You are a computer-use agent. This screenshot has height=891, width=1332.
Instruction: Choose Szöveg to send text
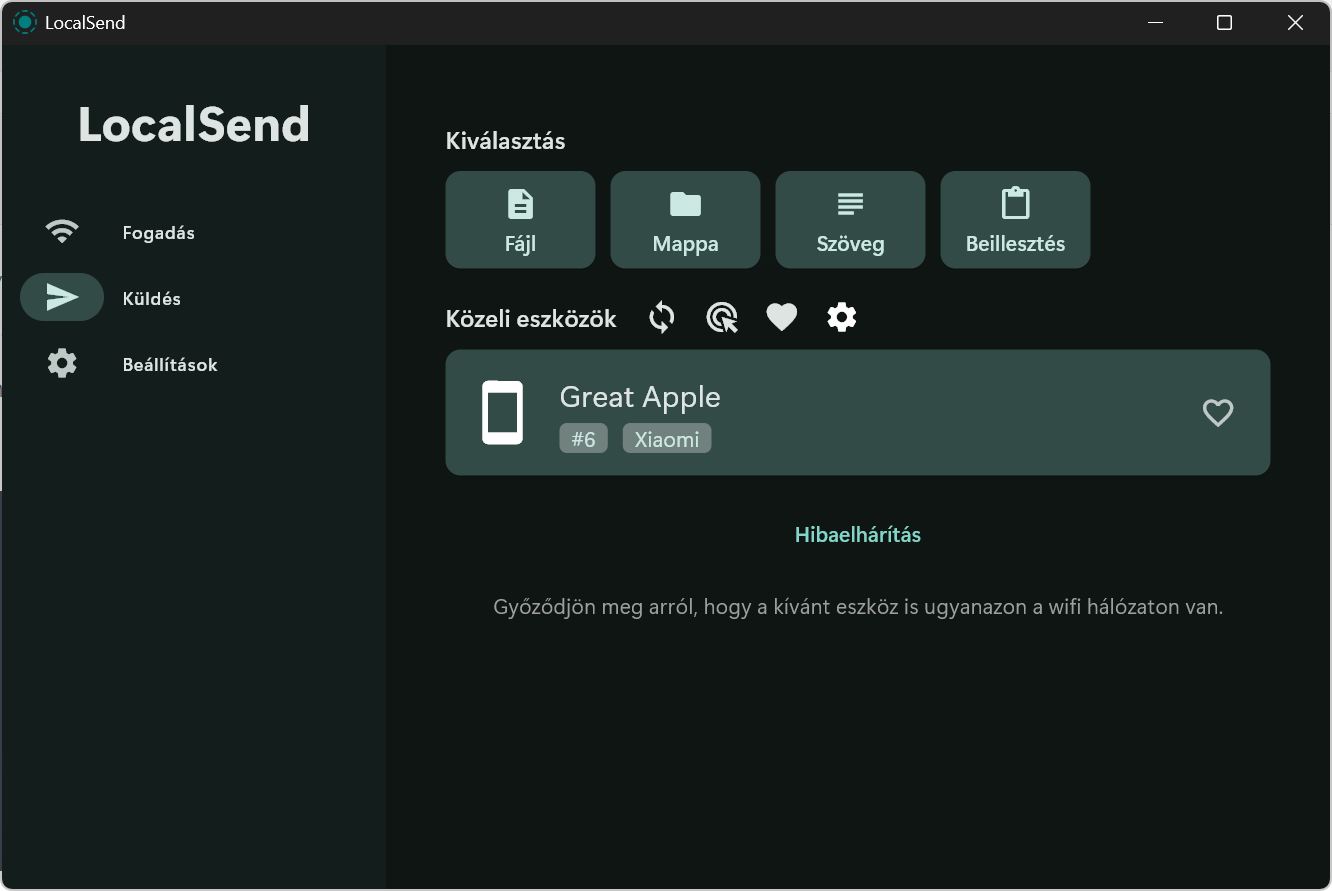(850, 203)
